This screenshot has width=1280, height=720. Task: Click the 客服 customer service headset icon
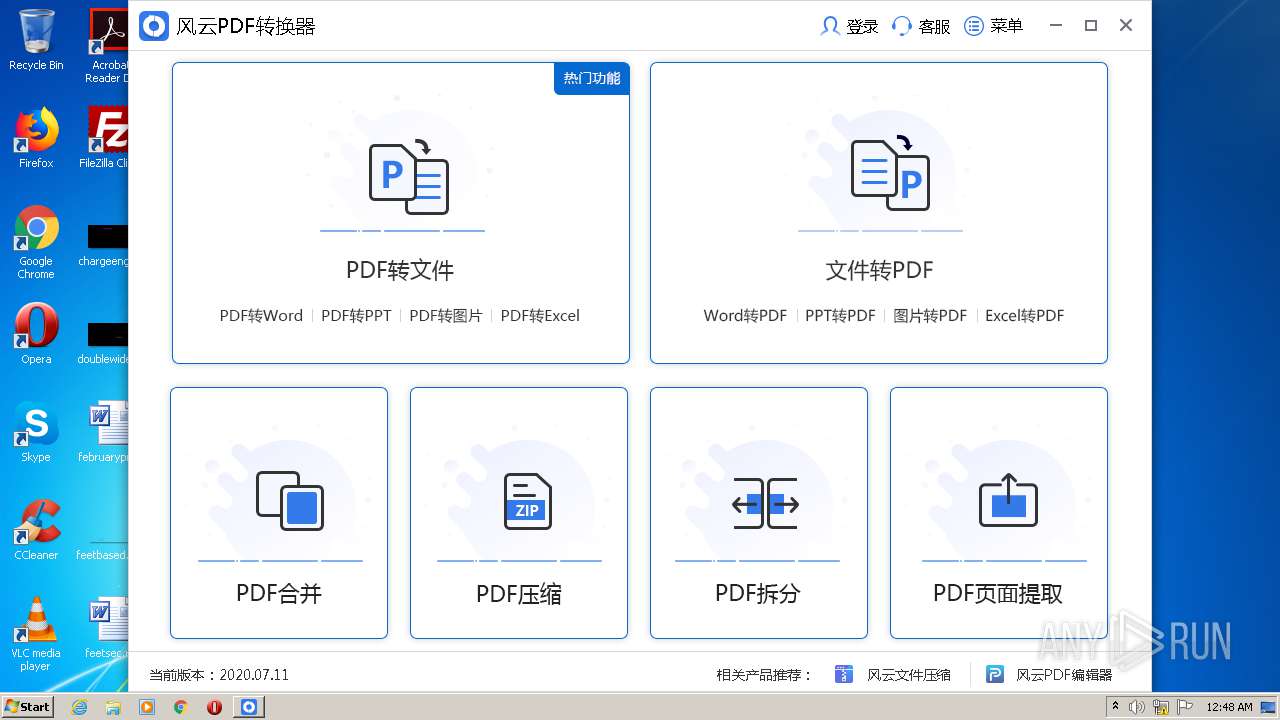[x=902, y=26]
